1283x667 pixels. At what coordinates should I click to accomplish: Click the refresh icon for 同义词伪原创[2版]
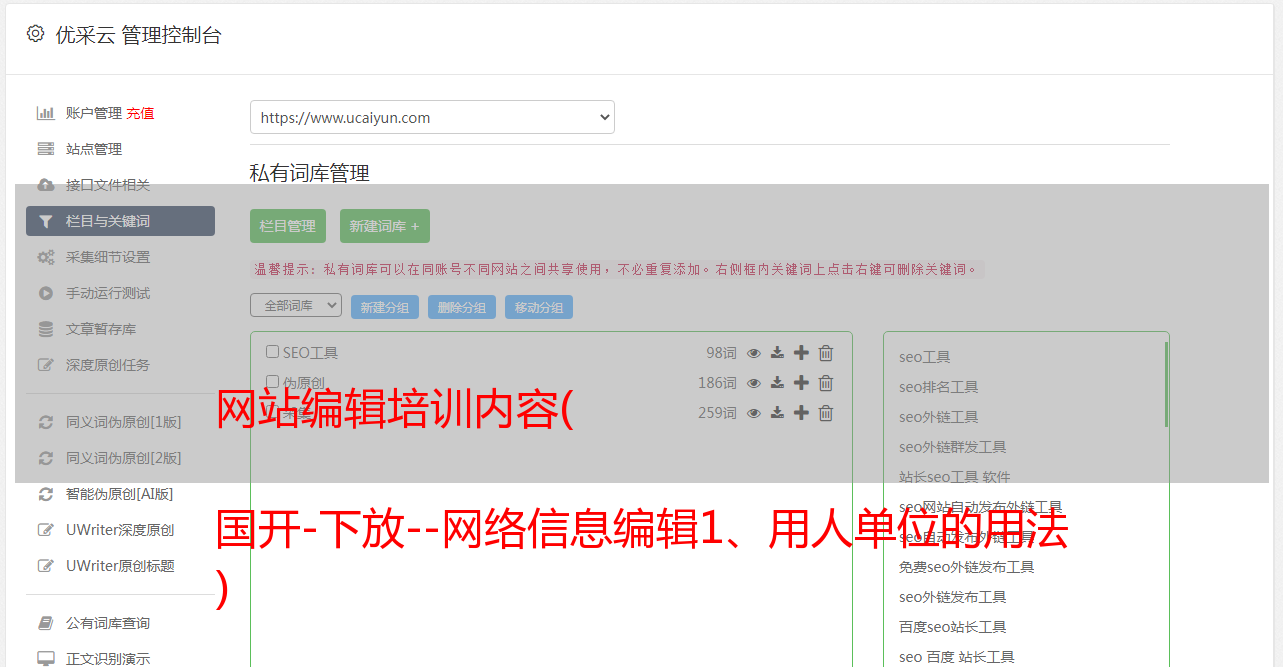[x=45, y=458]
